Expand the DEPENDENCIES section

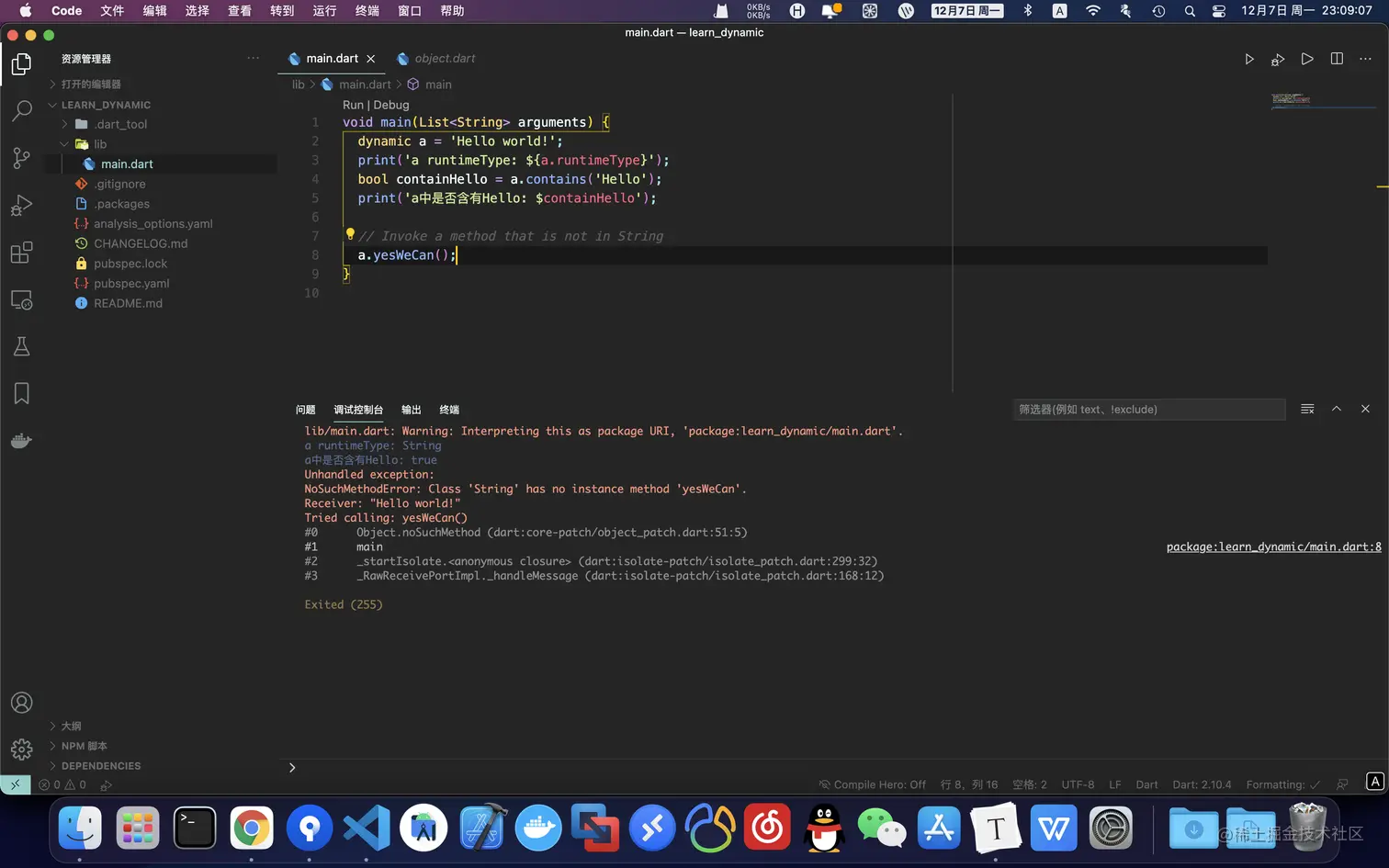(x=101, y=766)
